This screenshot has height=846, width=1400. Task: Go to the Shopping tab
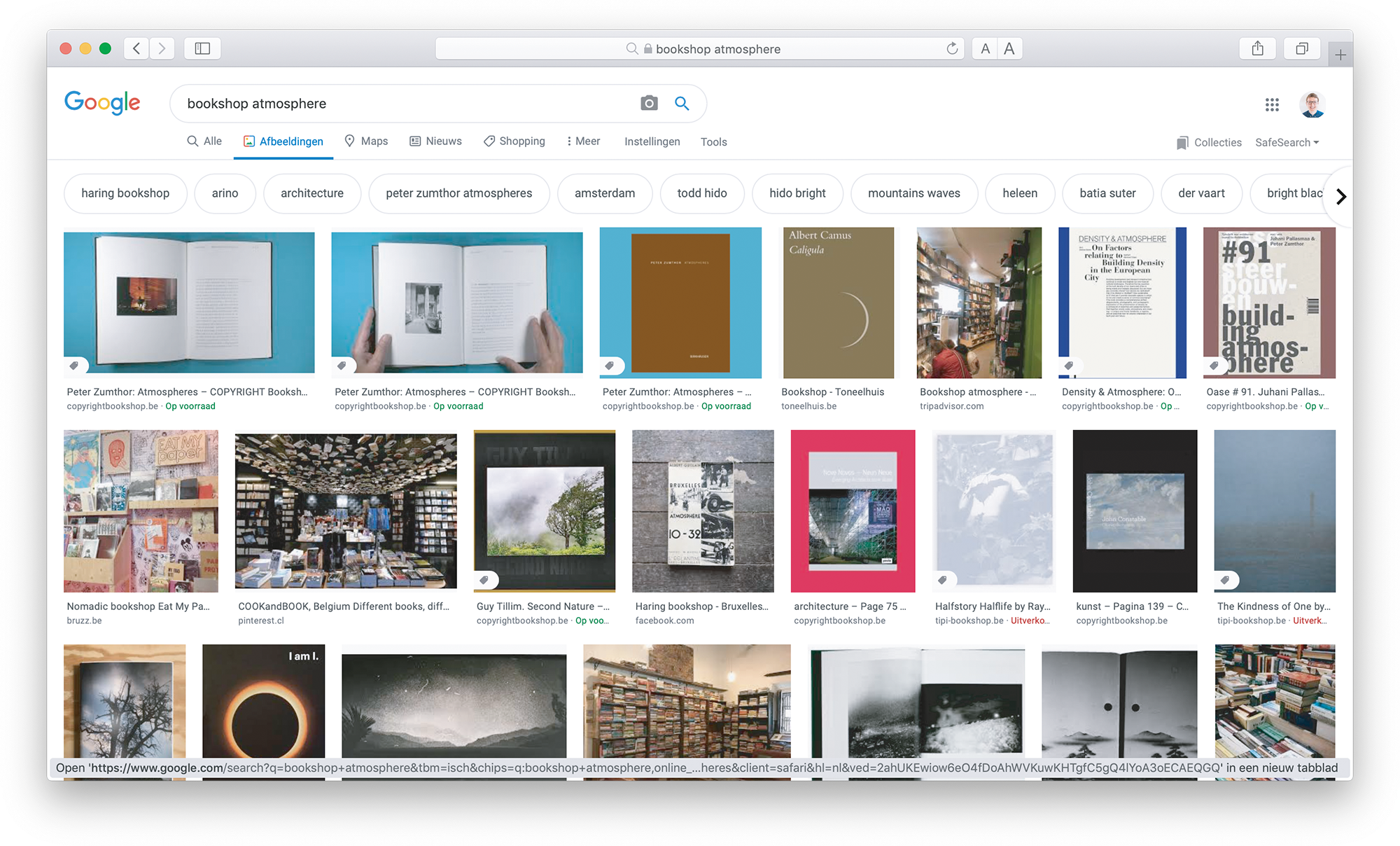point(514,141)
